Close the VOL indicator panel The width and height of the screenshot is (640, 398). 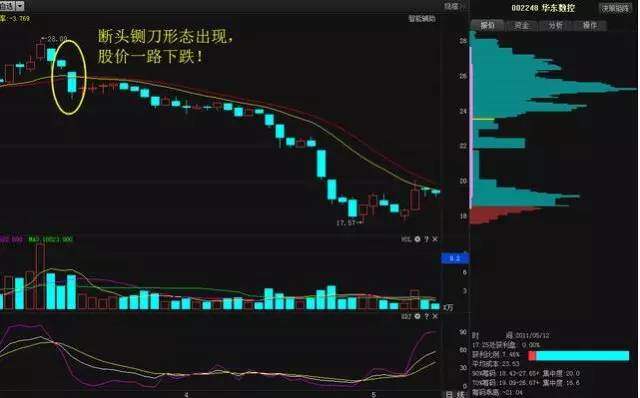coord(435,239)
